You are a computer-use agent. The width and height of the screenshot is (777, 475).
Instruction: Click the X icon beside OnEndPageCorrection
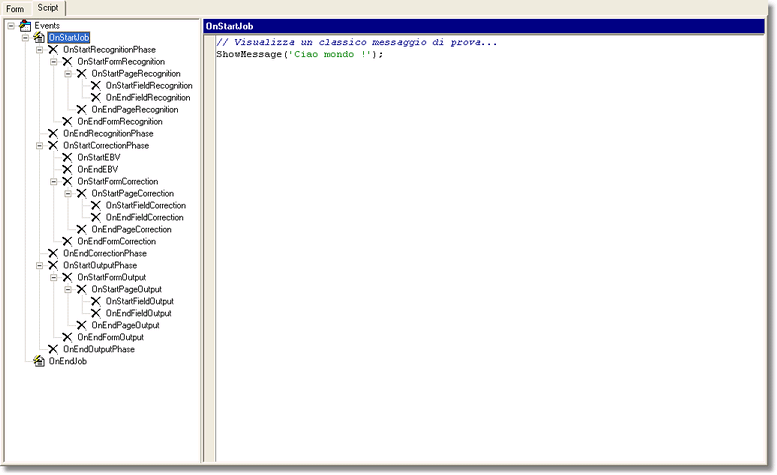(82, 229)
